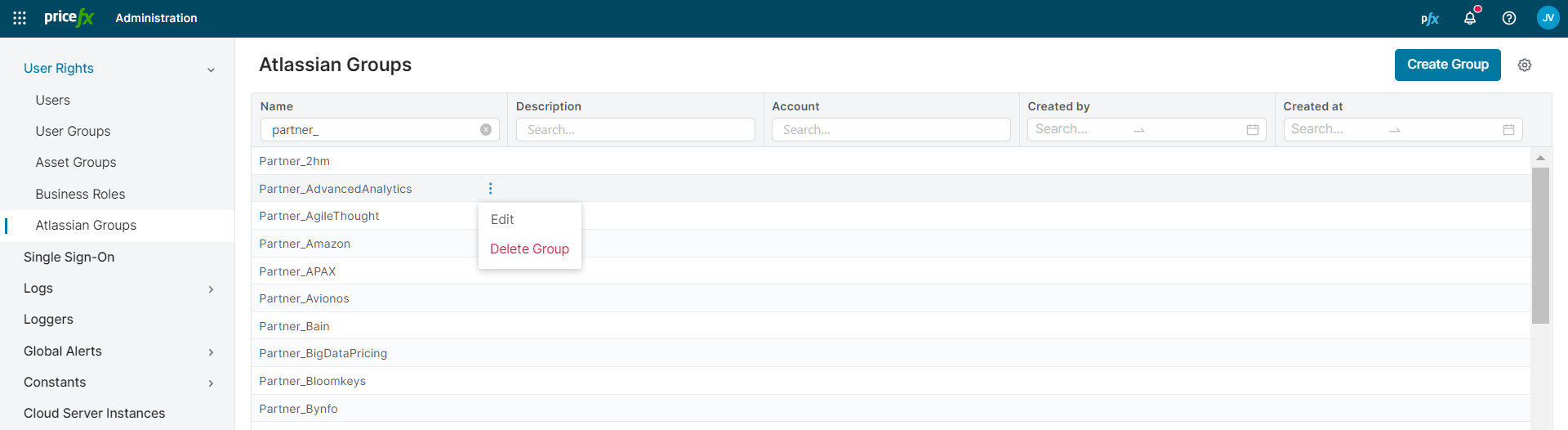Select the Partner_AgileThought row
1568x430 pixels.
(x=891, y=216)
